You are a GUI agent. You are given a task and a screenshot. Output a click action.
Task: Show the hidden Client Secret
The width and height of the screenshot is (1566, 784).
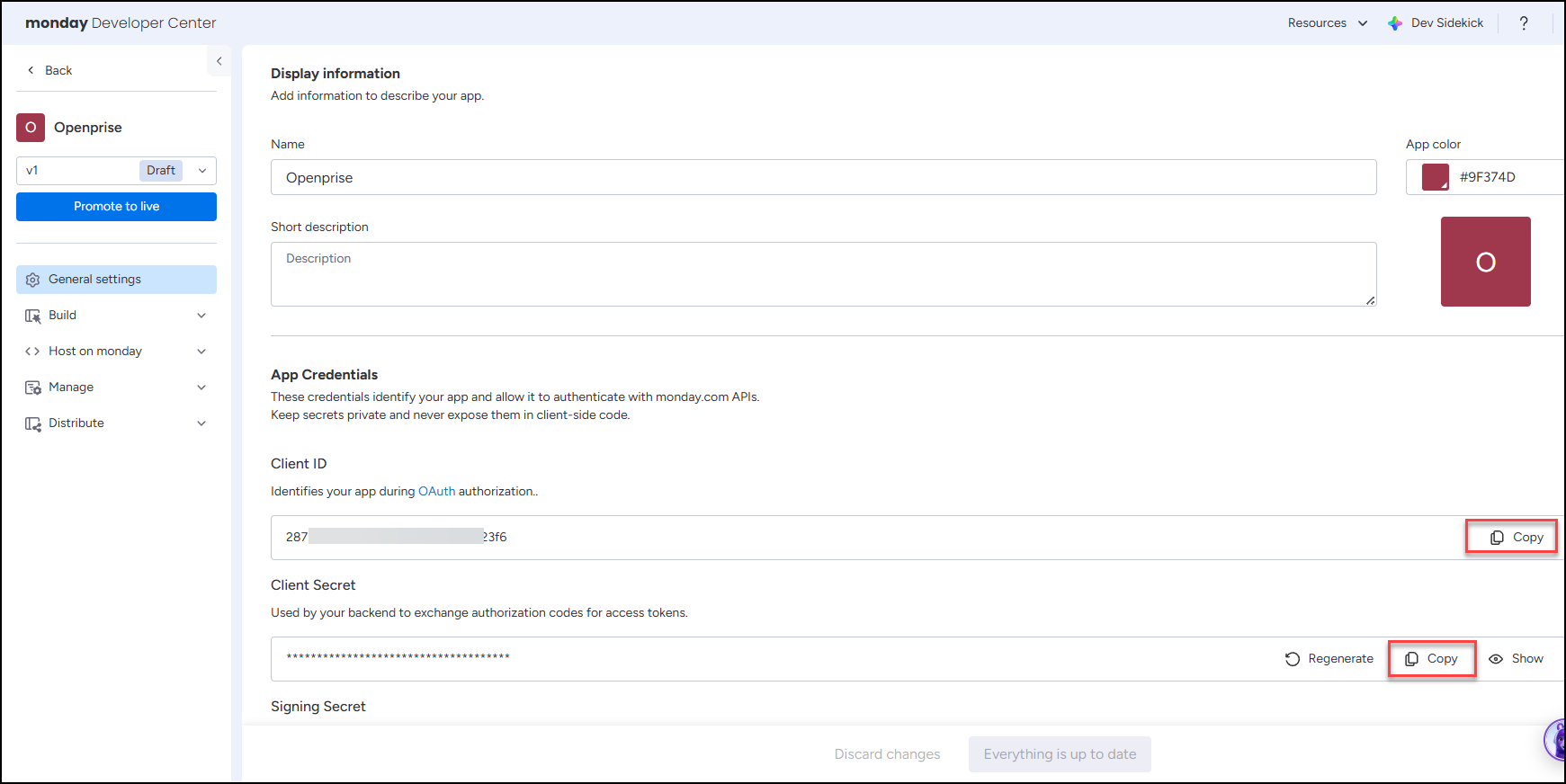pyautogui.click(x=1517, y=659)
